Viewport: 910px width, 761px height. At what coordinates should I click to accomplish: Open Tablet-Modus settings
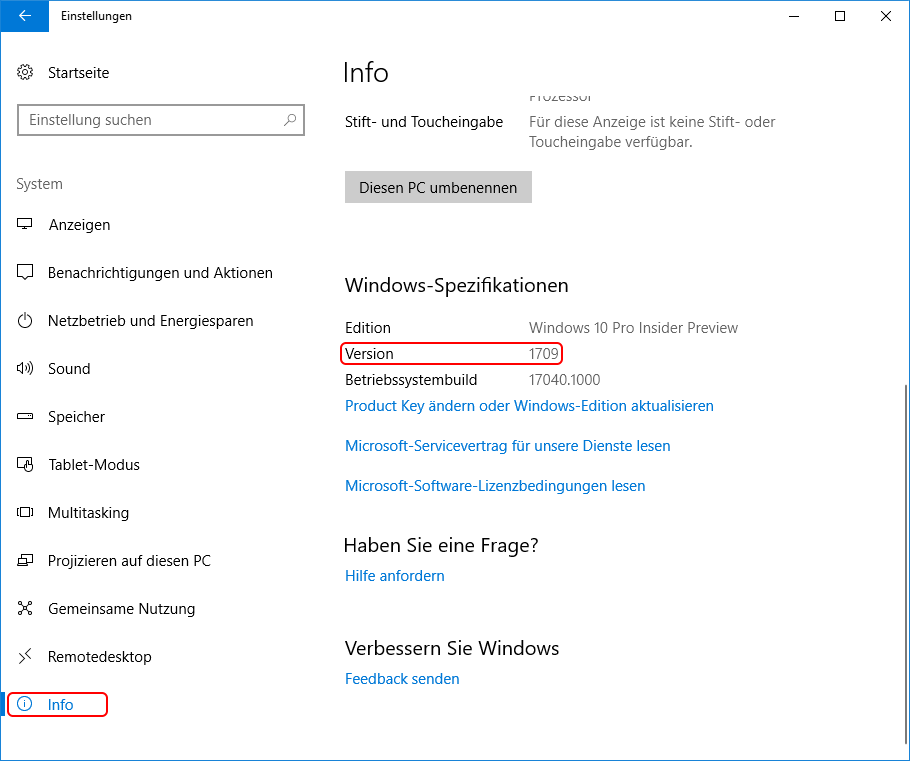coord(94,465)
